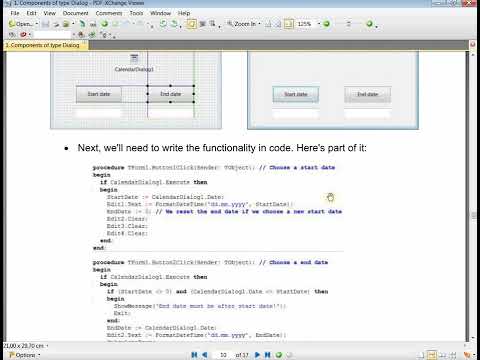Click the rotate clockwise icon
This screenshot has width=480, height=360.
click(174, 24)
